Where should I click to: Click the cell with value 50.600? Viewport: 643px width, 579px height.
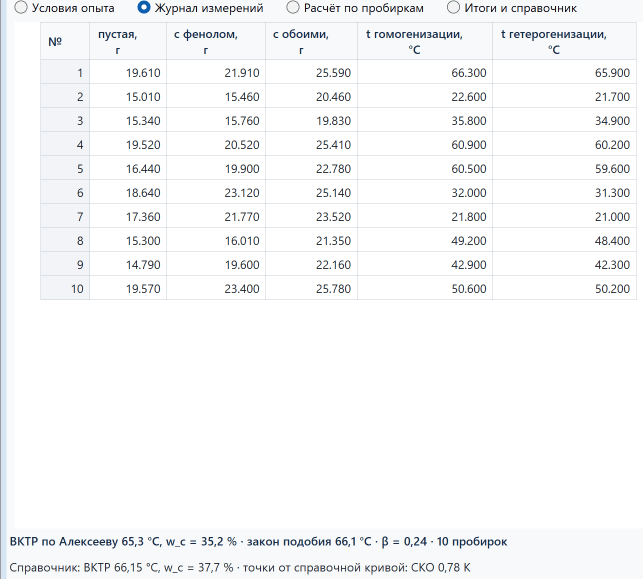coord(425,289)
